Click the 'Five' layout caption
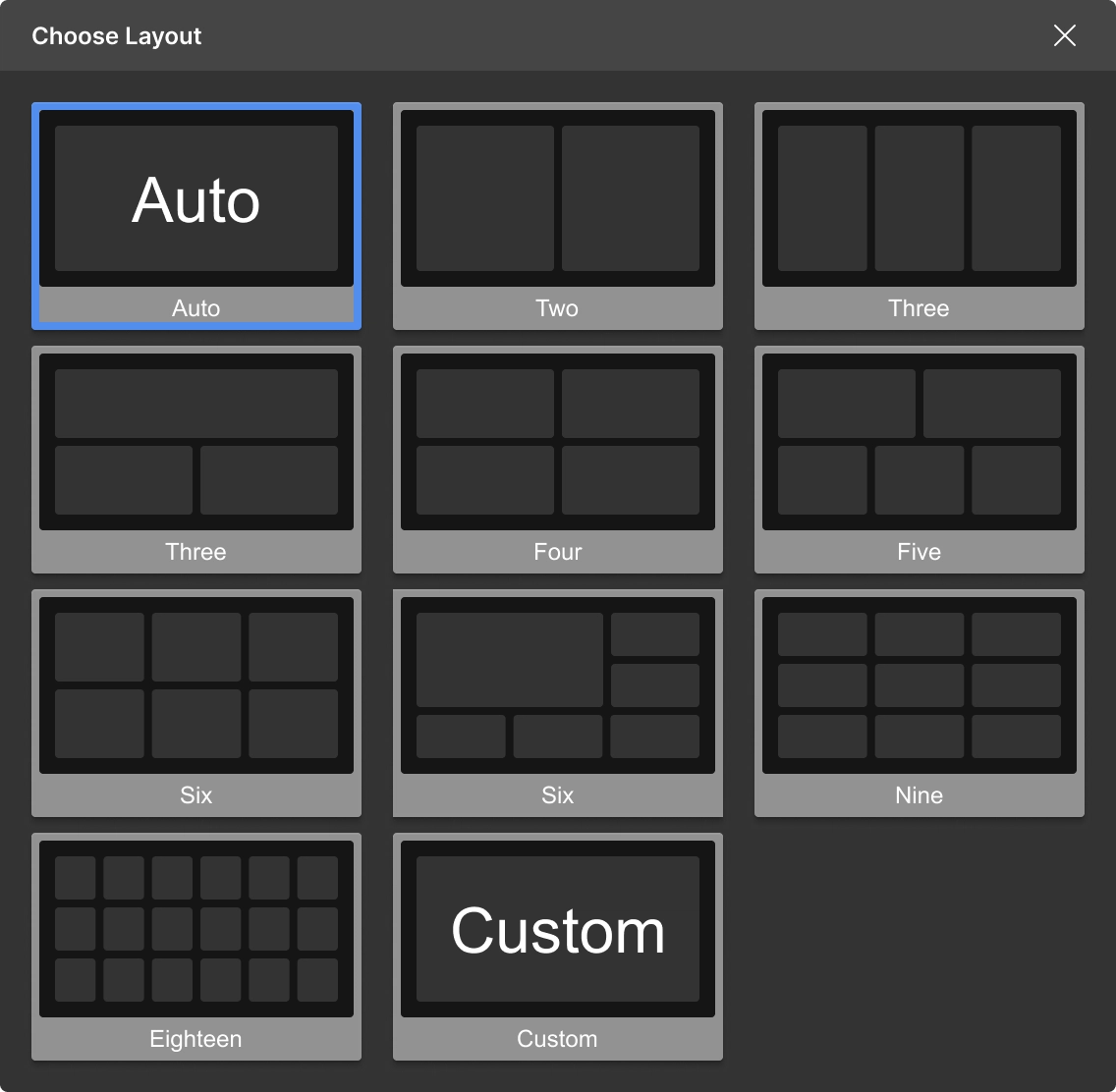1116x1092 pixels. click(x=919, y=552)
